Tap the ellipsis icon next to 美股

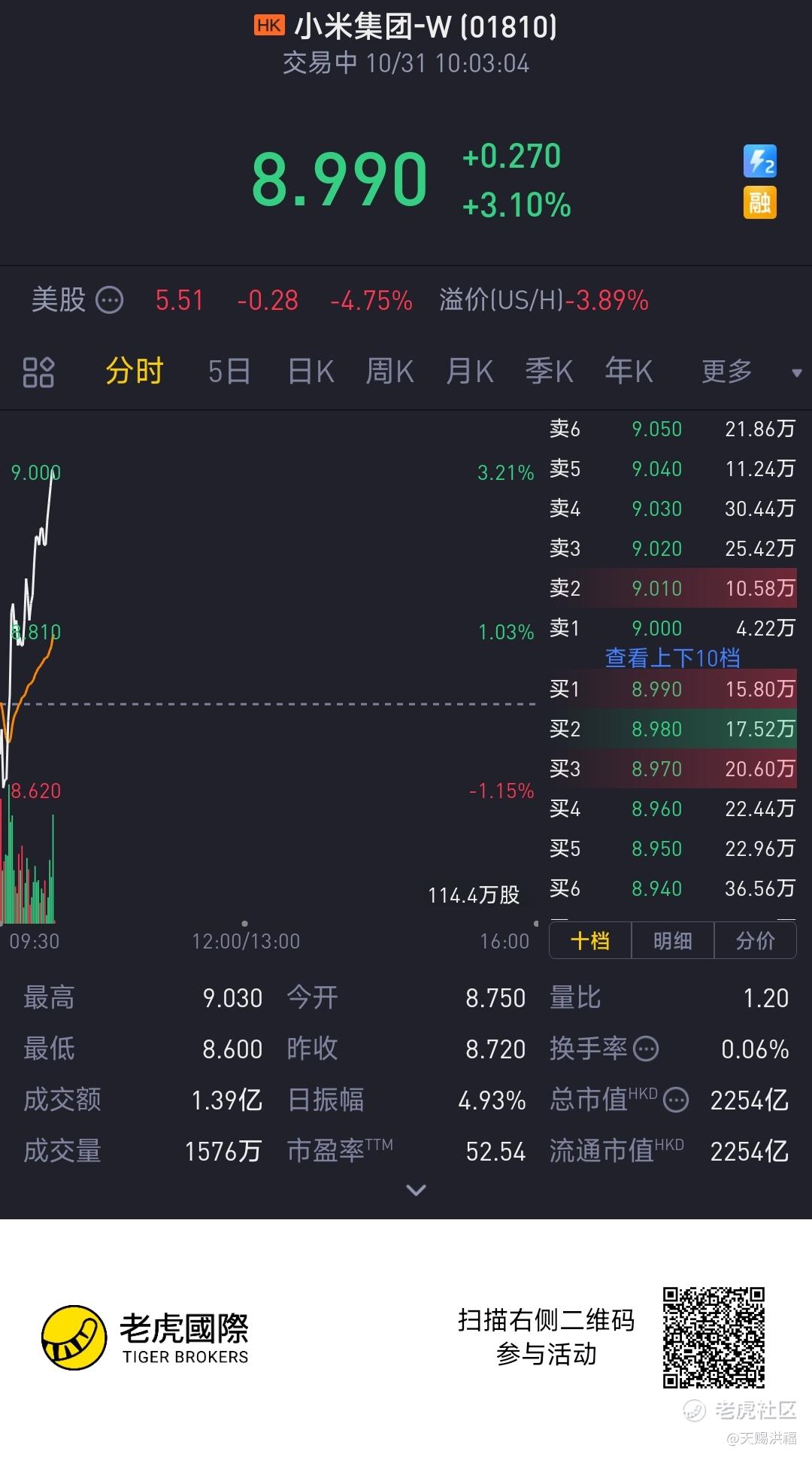click(110, 300)
